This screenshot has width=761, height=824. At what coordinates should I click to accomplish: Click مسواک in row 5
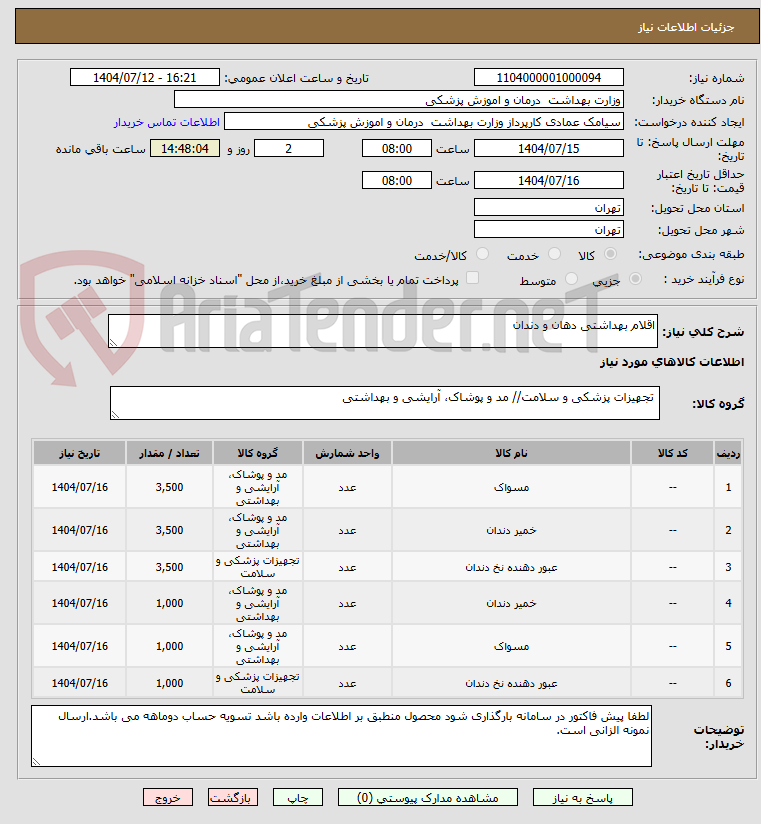[511, 646]
